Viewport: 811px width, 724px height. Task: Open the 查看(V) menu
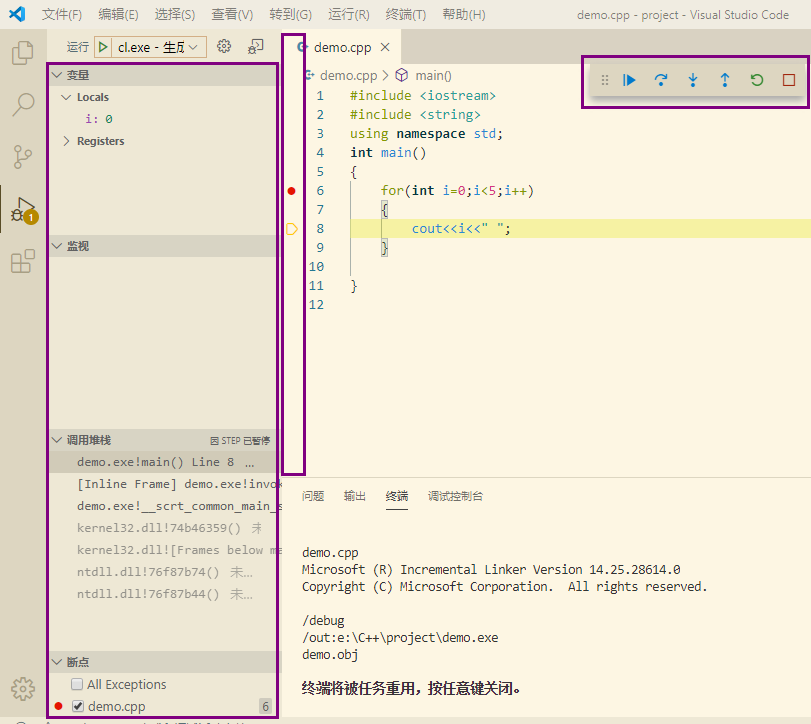(232, 14)
